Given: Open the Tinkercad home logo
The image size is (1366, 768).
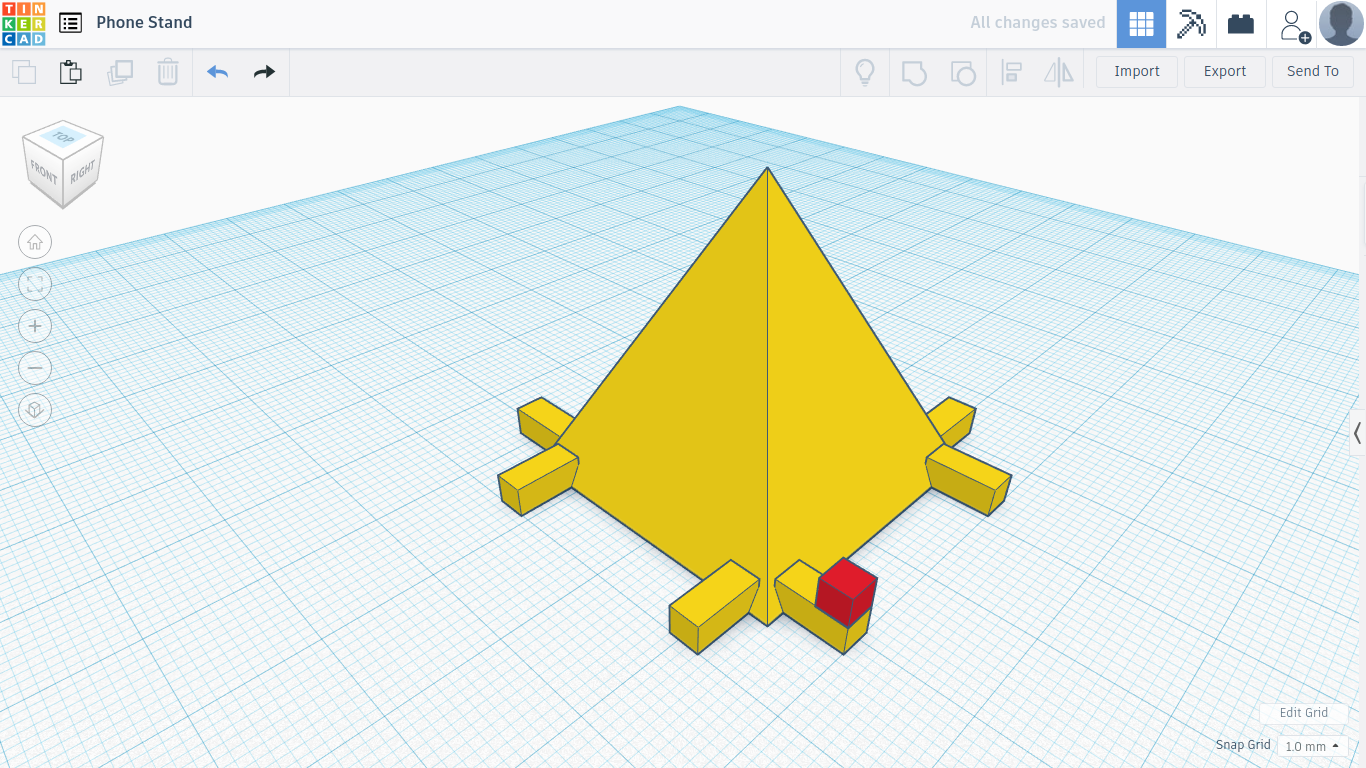Looking at the screenshot, I should pyautogui.click(x=23, y=23).
